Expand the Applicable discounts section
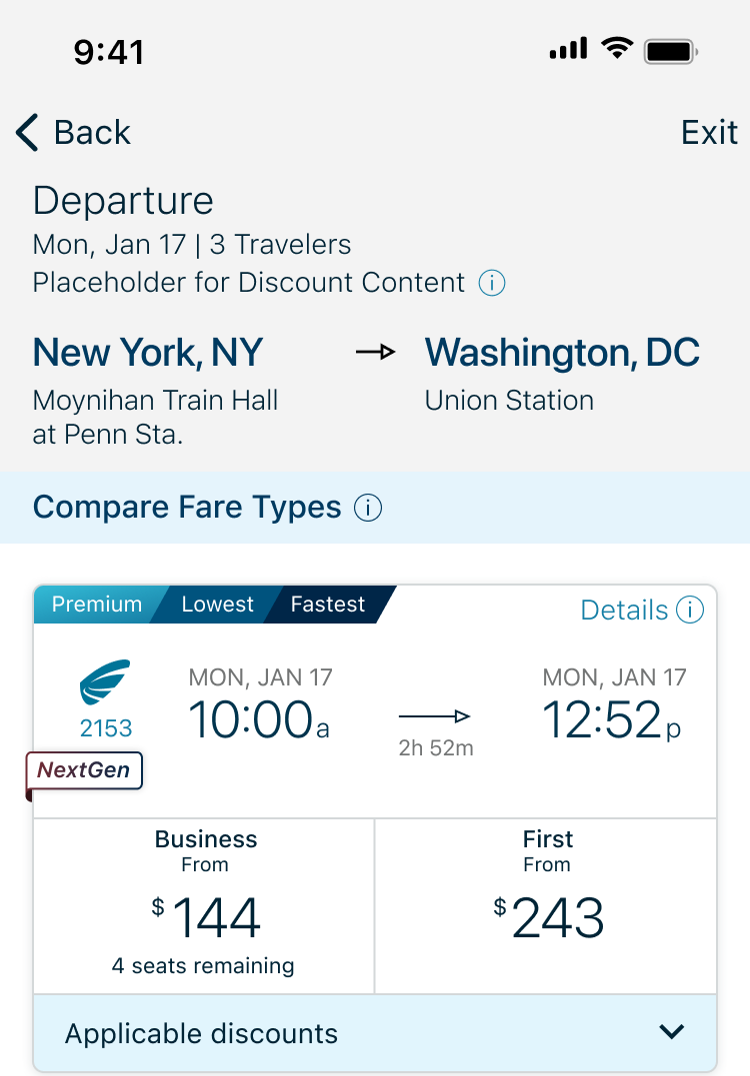The image size is (750, 1076). [375, 1033]
